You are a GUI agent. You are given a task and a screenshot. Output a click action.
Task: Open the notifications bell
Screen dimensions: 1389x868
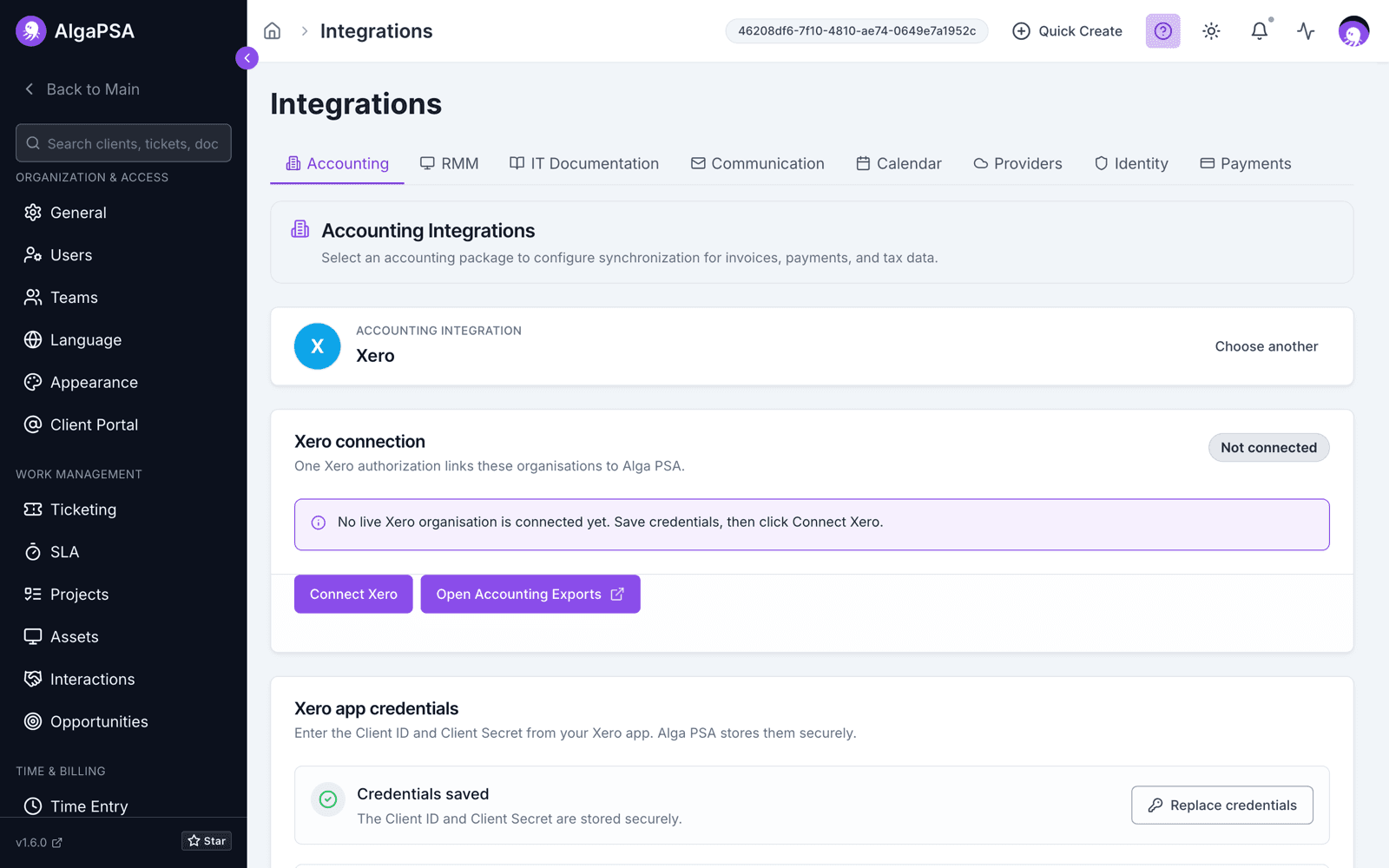pyautogui.click(x=1259, y=31)
